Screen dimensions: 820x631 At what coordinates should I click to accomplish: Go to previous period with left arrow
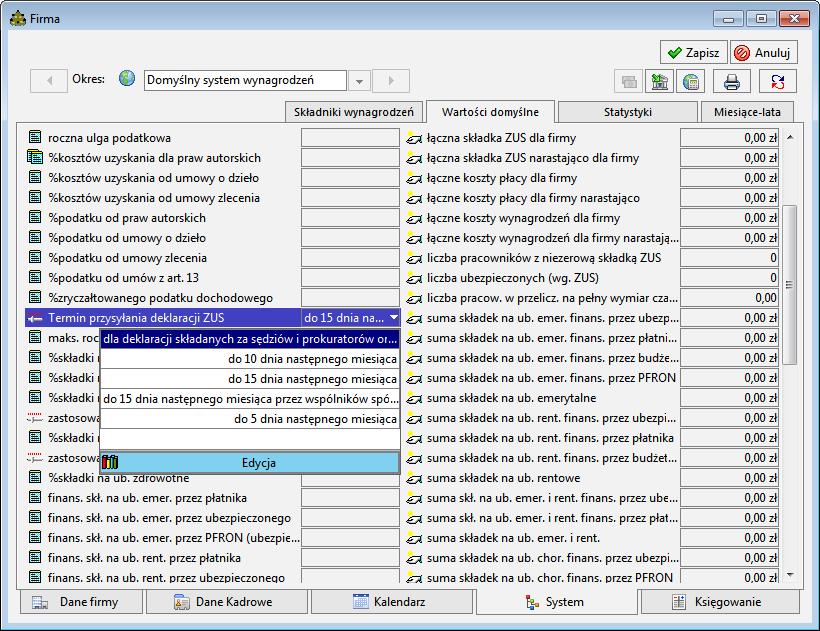point(49,81)
